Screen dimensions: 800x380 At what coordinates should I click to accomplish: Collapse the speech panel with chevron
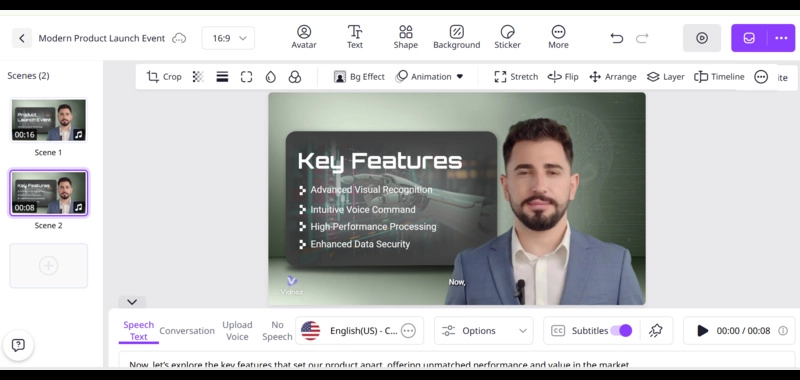pos(132,301)
